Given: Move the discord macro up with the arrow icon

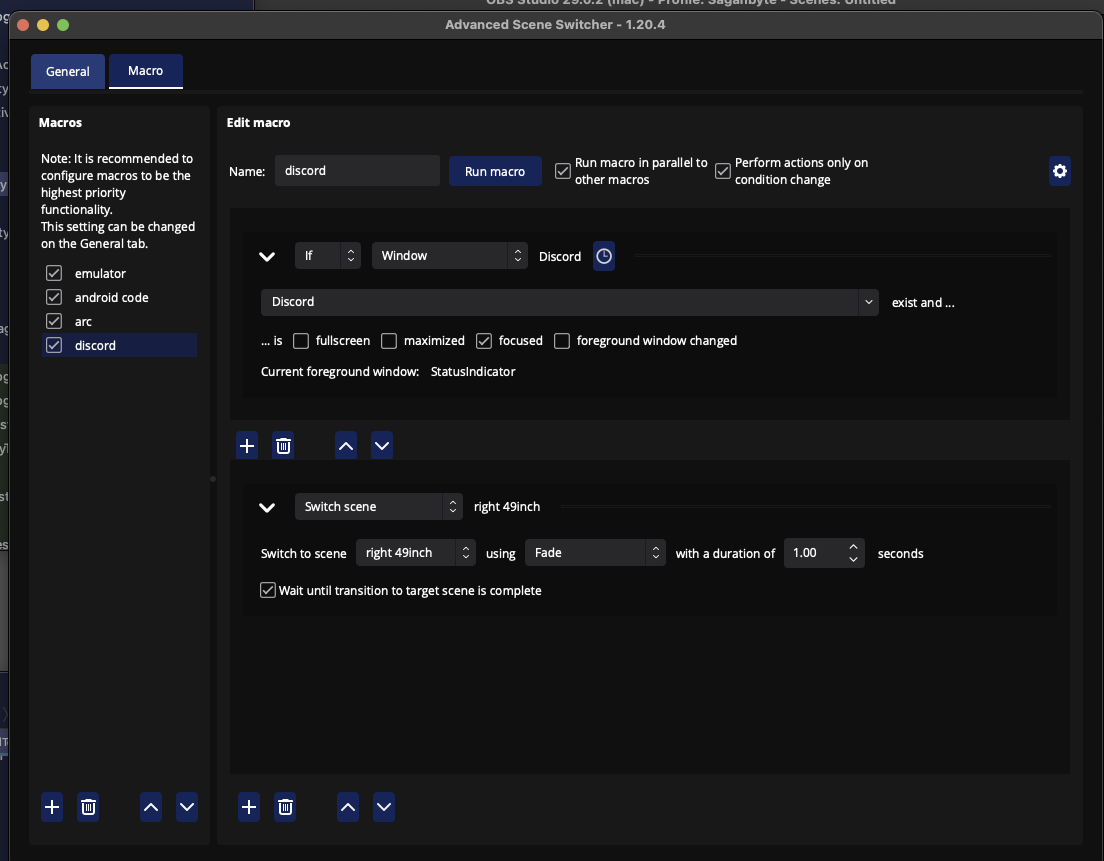Looking at the screenshot, I should (x=150, y=807).
